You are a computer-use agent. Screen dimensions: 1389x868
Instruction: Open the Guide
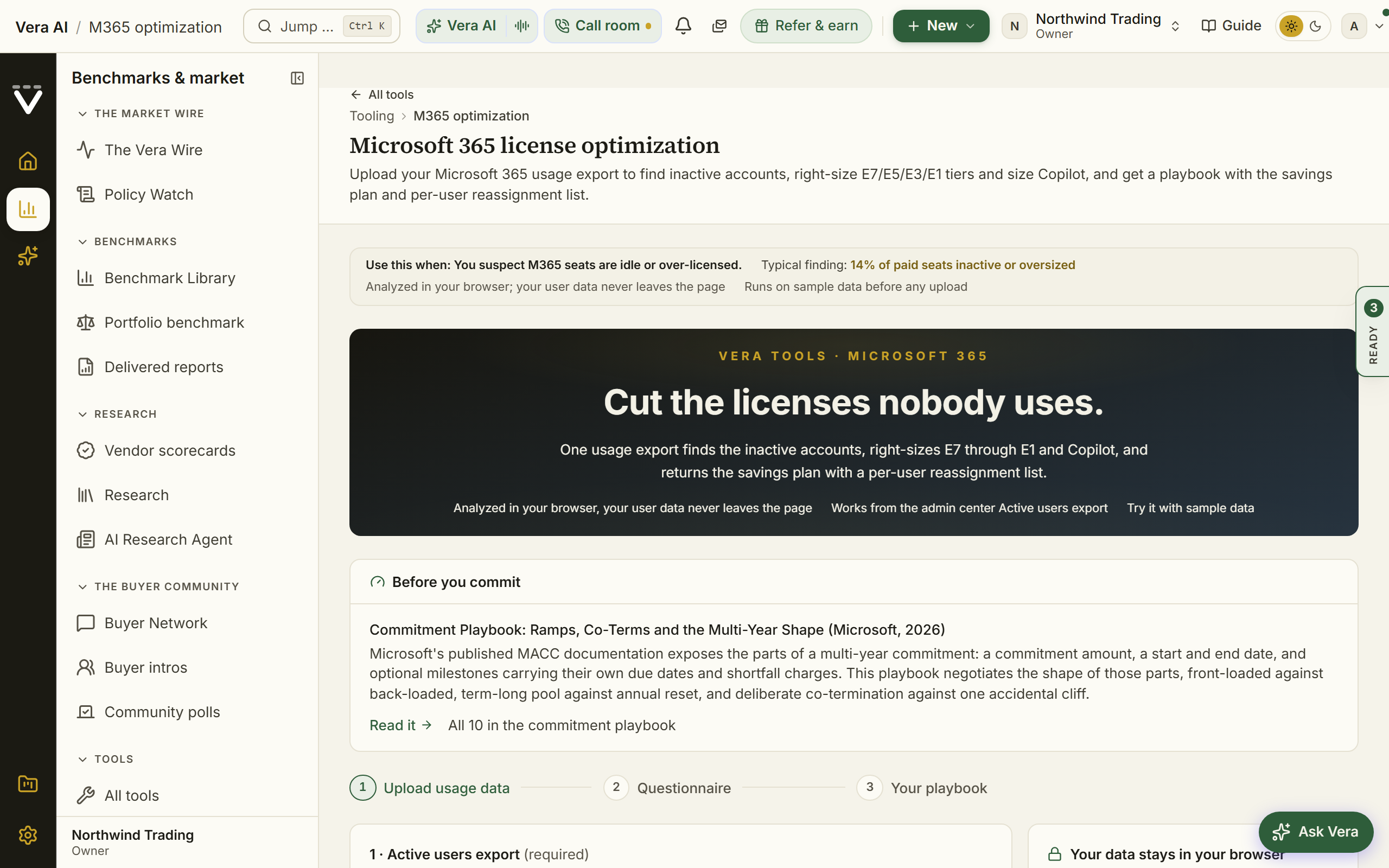pos(1231,26)
